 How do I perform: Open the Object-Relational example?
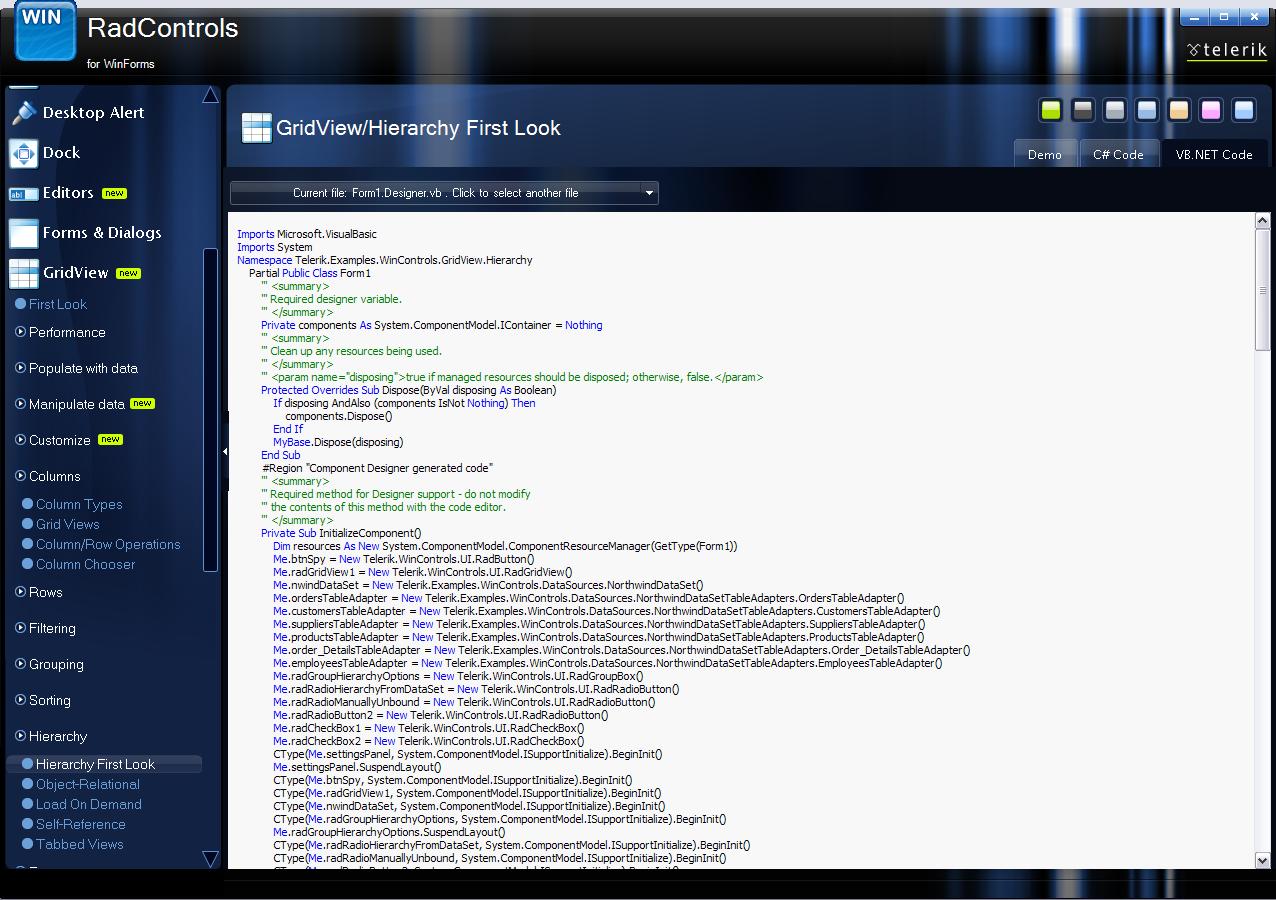[88, 784]
